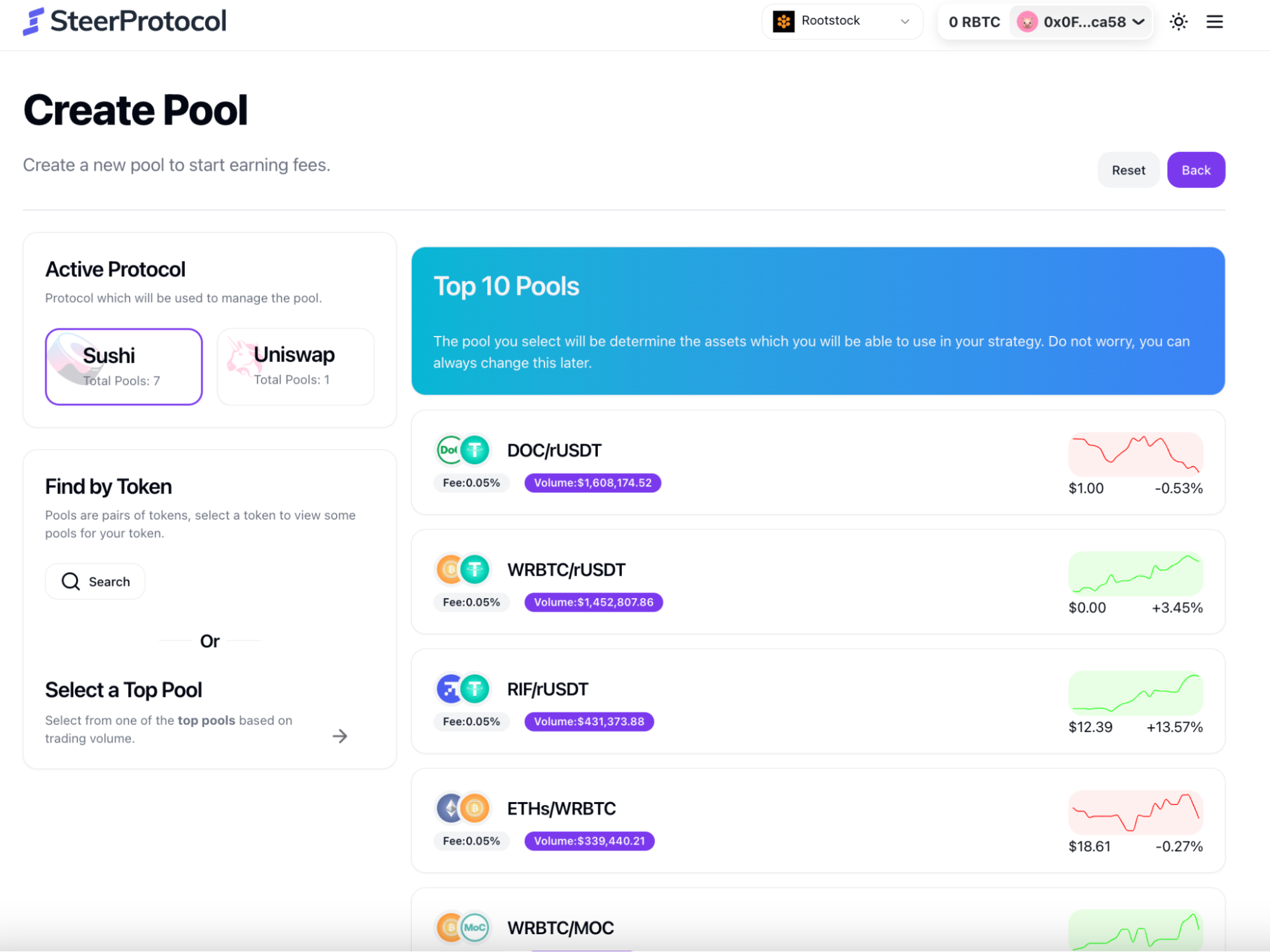
Task: Click the DOC/rUSDT token pair icons
Action: click(x=463, y=450)
